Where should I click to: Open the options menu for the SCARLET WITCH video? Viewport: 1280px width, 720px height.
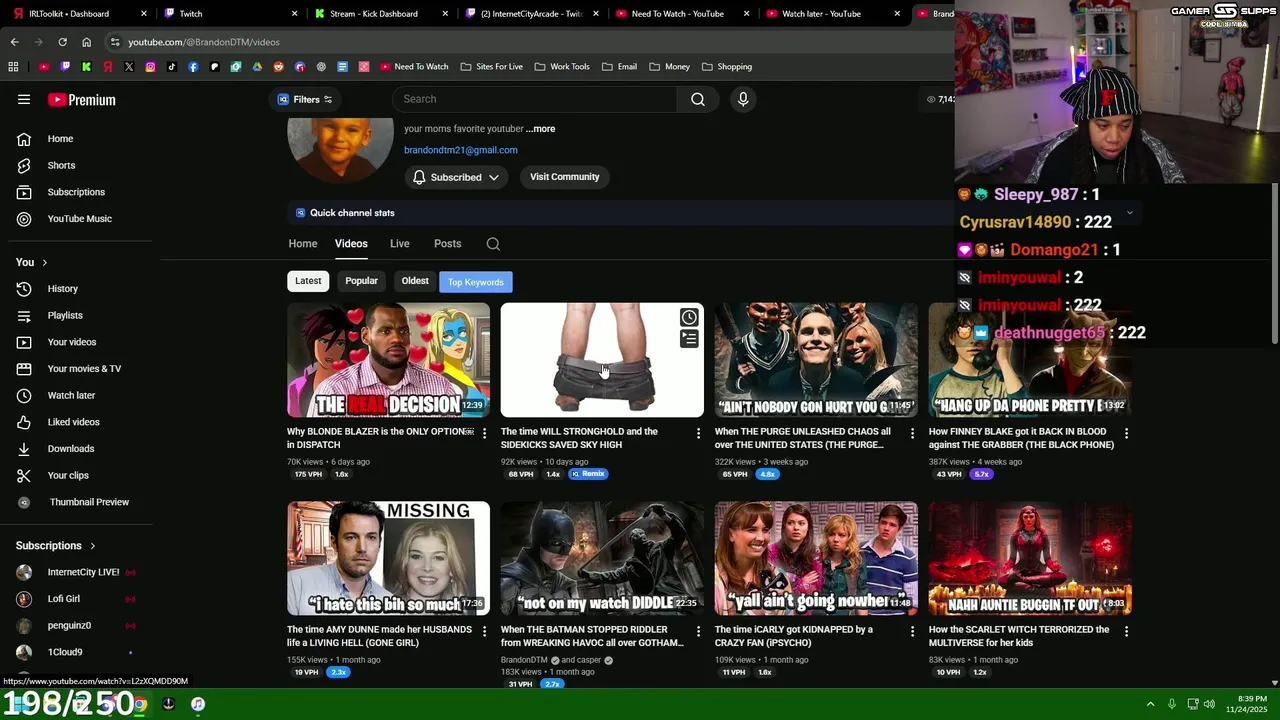(1126, 631)
